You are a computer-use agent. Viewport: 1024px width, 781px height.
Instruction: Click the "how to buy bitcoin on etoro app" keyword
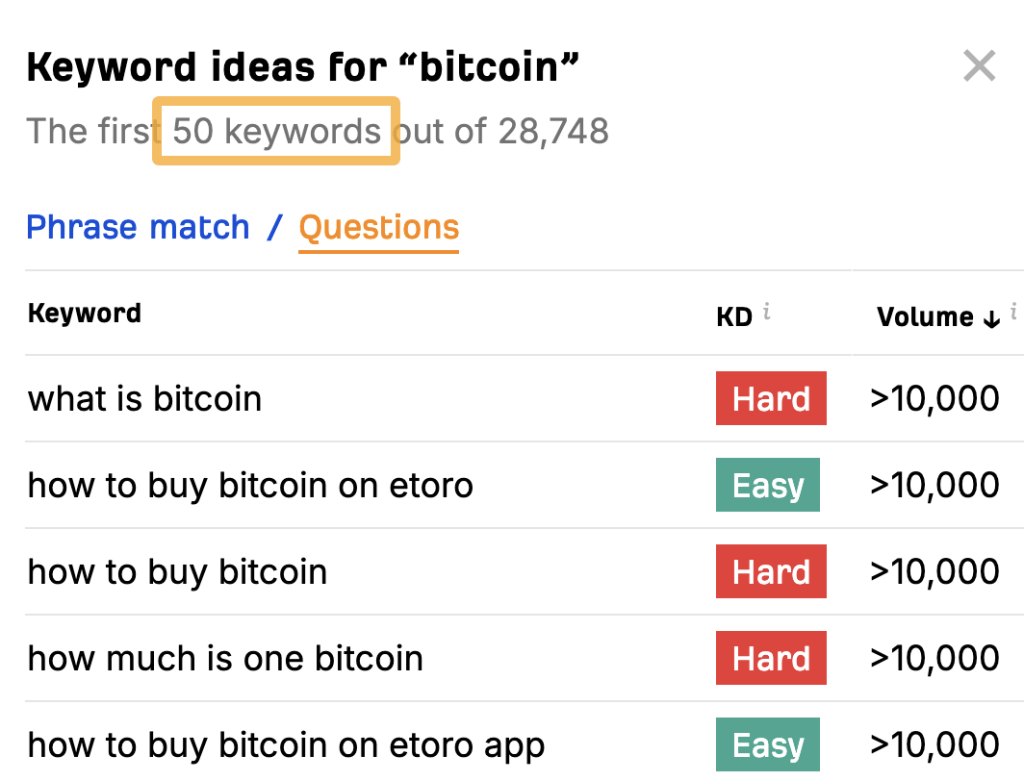286,745
